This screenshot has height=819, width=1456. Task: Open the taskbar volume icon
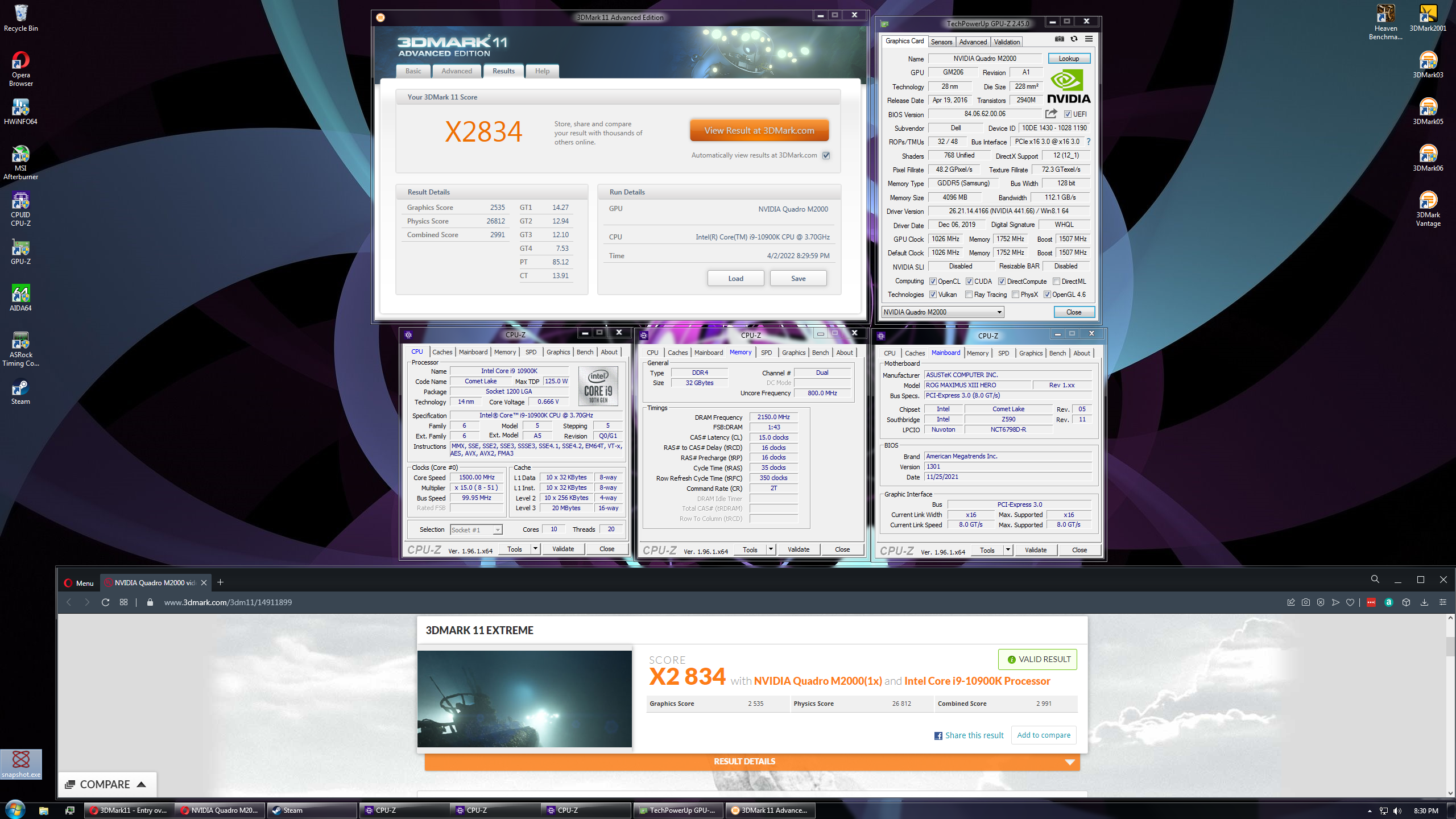pyautogui.click(x=1397, y=811)
